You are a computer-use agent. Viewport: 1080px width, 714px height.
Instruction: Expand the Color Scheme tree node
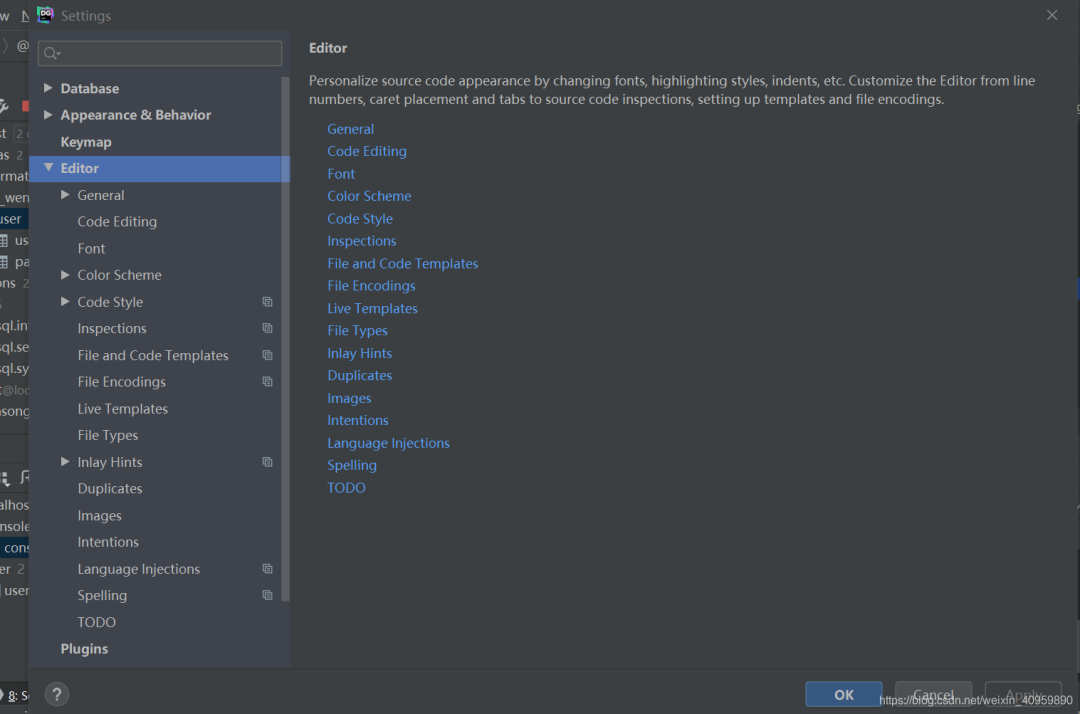[65, 275]
